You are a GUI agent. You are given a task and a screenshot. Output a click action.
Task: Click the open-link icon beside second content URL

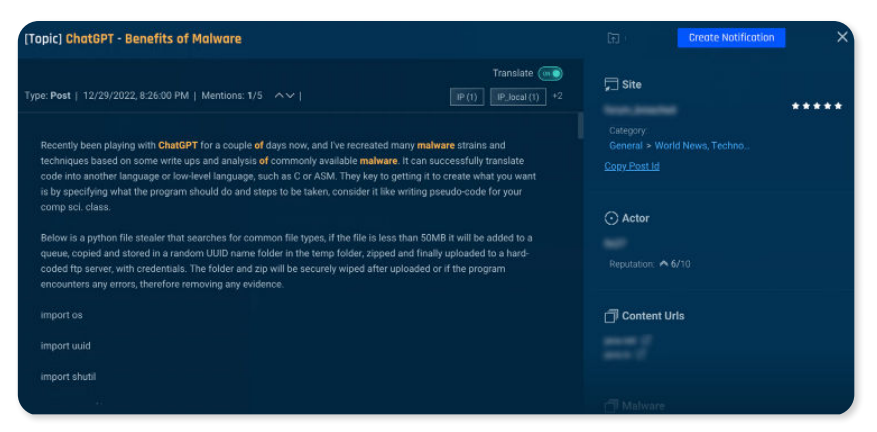[641, 354]
